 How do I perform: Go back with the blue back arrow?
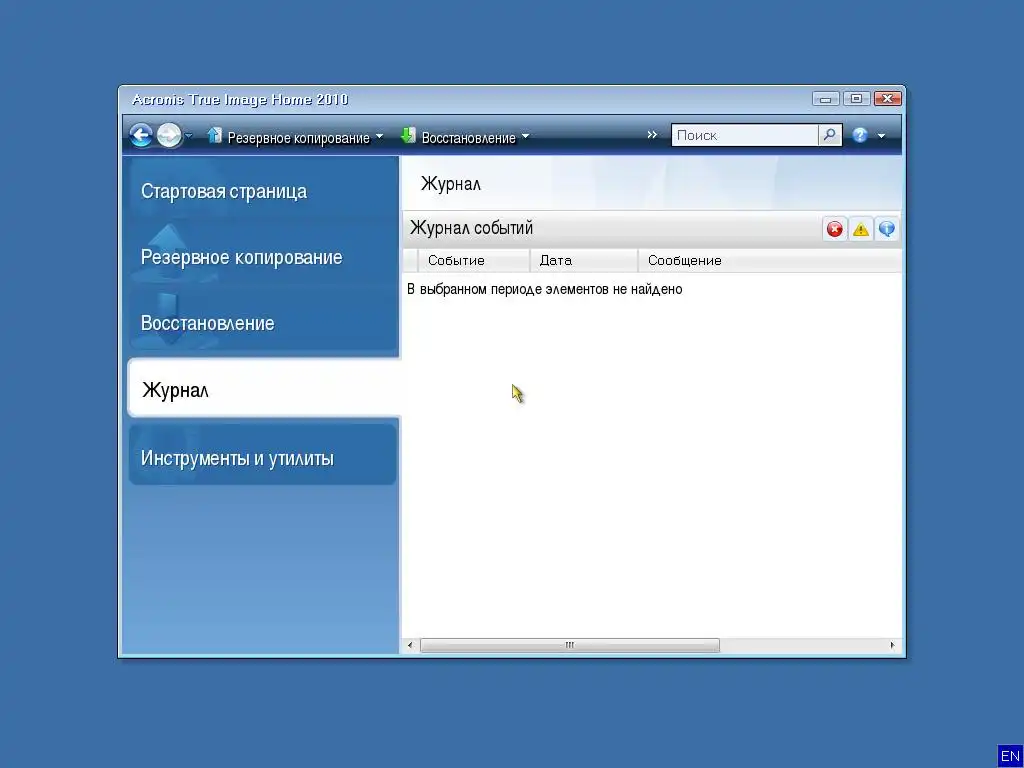pyautogui.click(x=140, y=135)
